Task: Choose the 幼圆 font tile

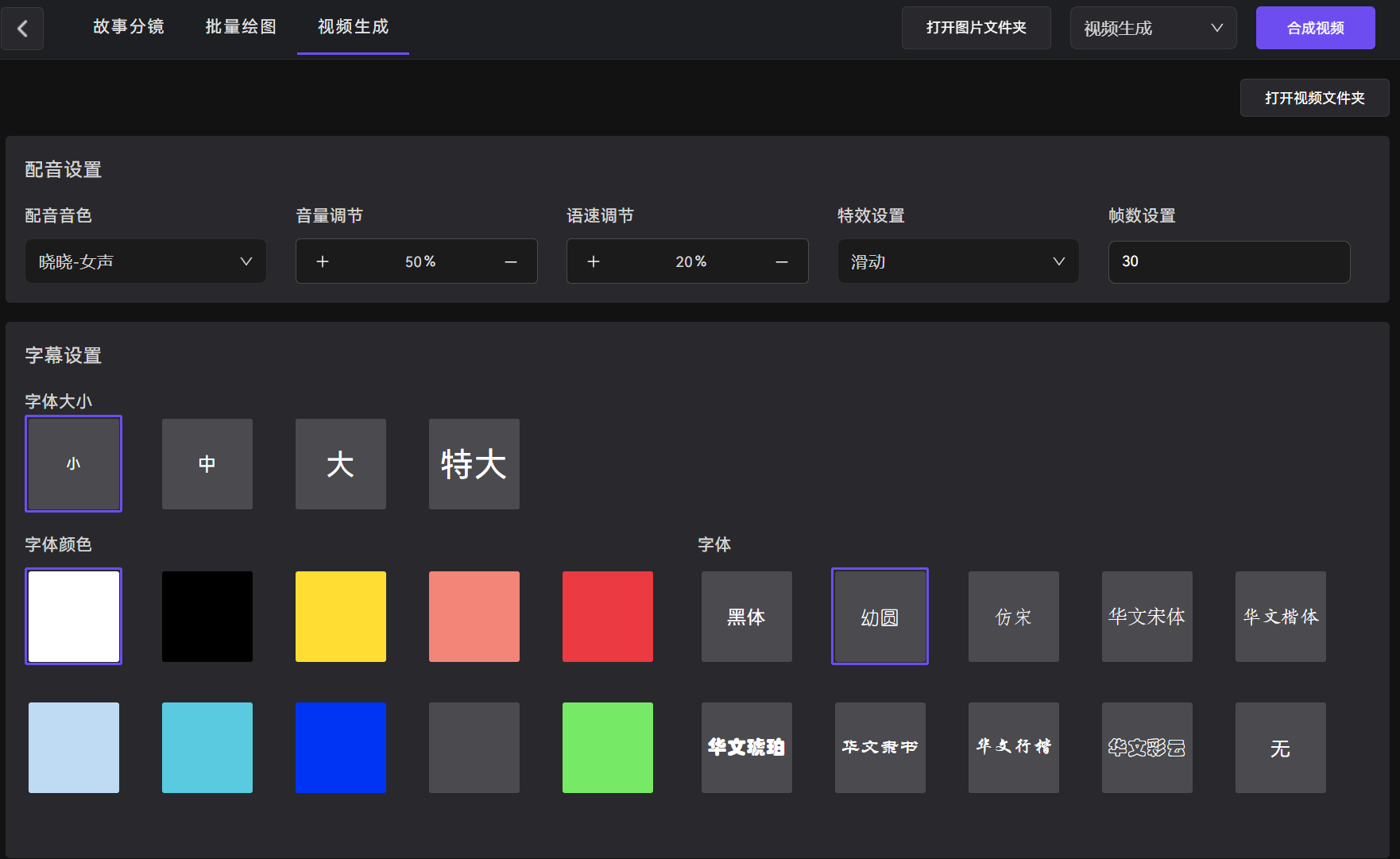Action: coord(880,617)
